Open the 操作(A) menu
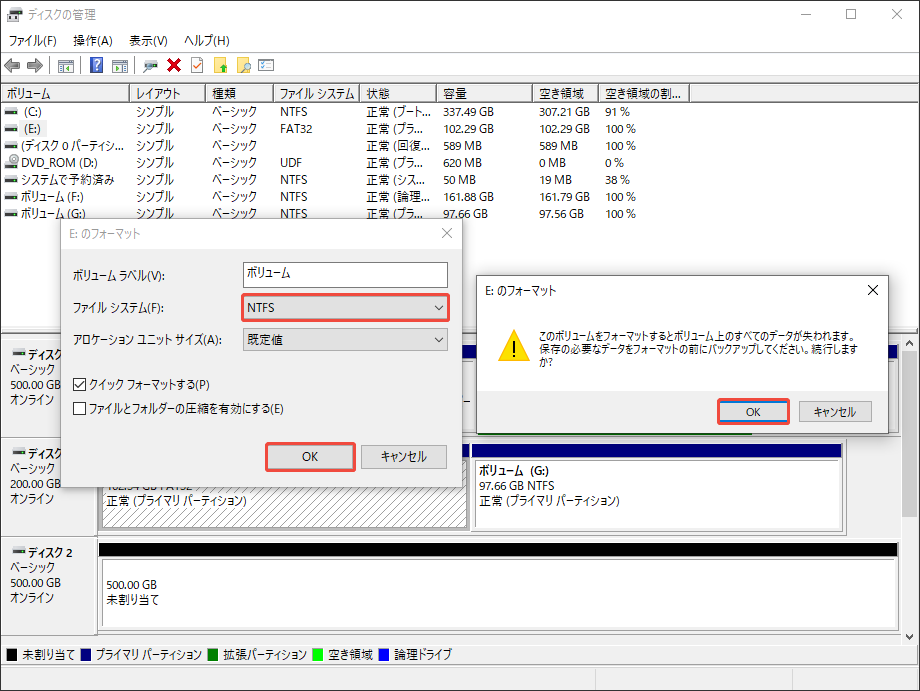 point(92,40)
